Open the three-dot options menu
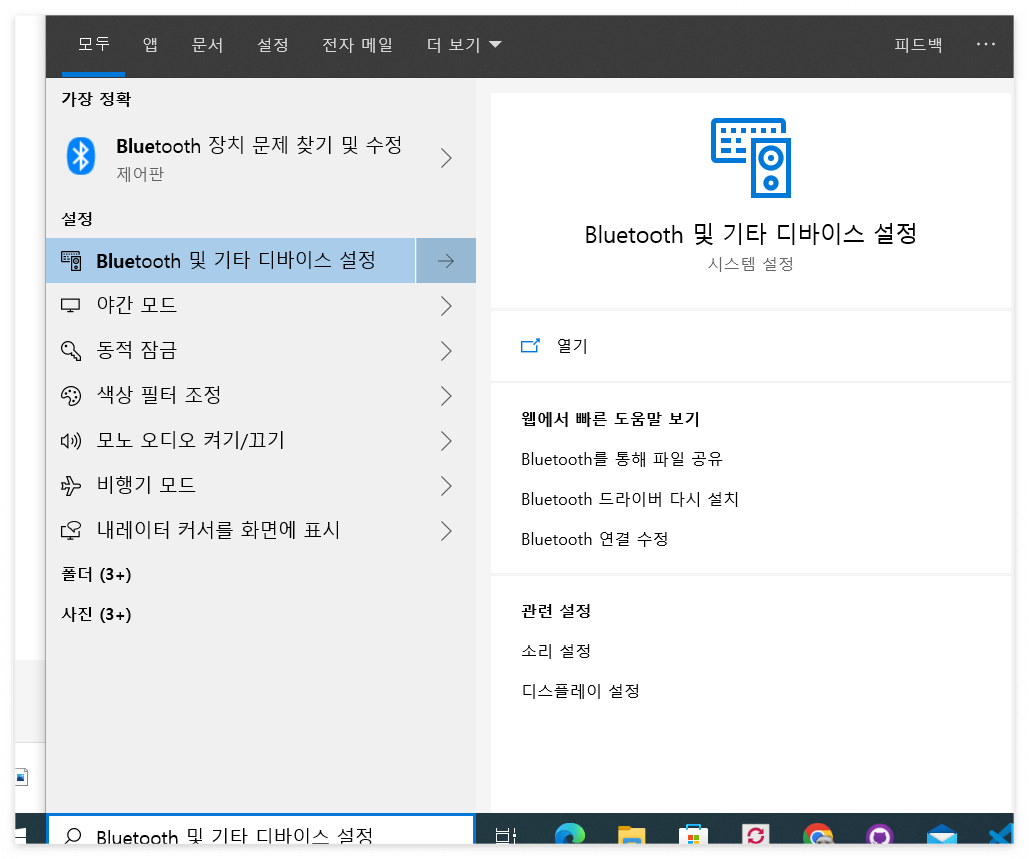Viewport: 1029px width, 859px height. pos(986,45)
